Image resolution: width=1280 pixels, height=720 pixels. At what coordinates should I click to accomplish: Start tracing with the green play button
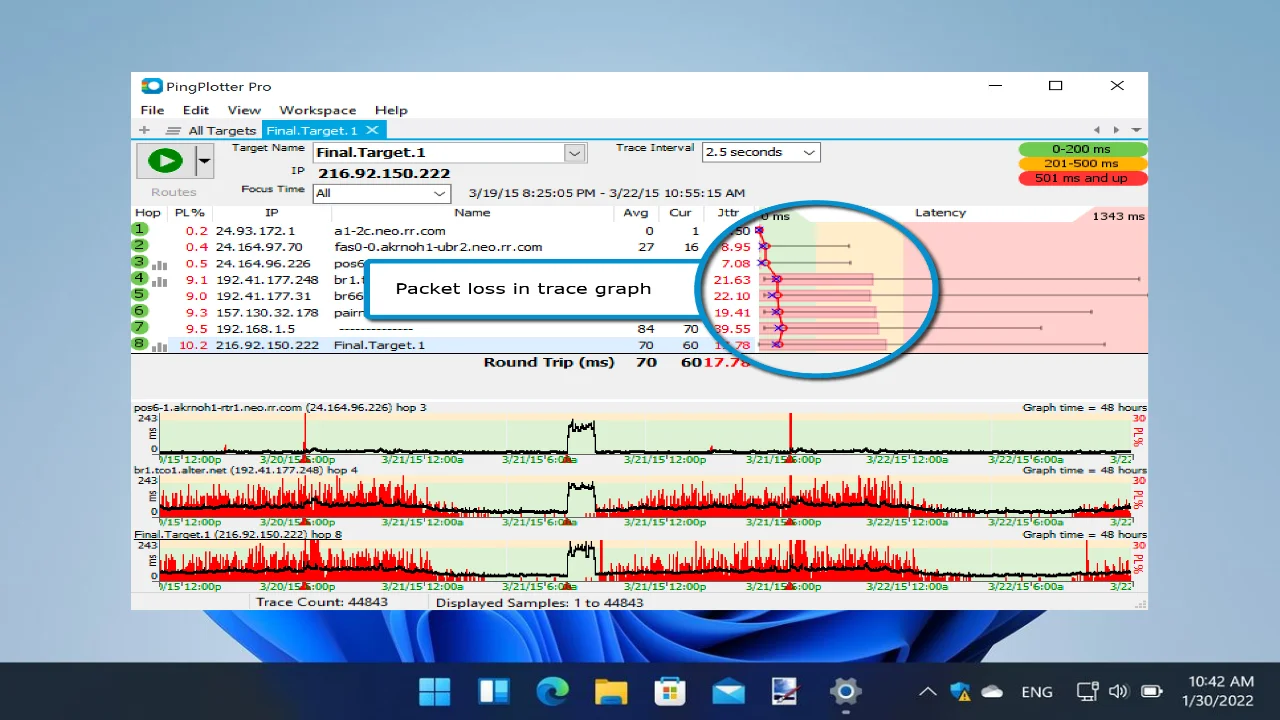pos(165,160)
